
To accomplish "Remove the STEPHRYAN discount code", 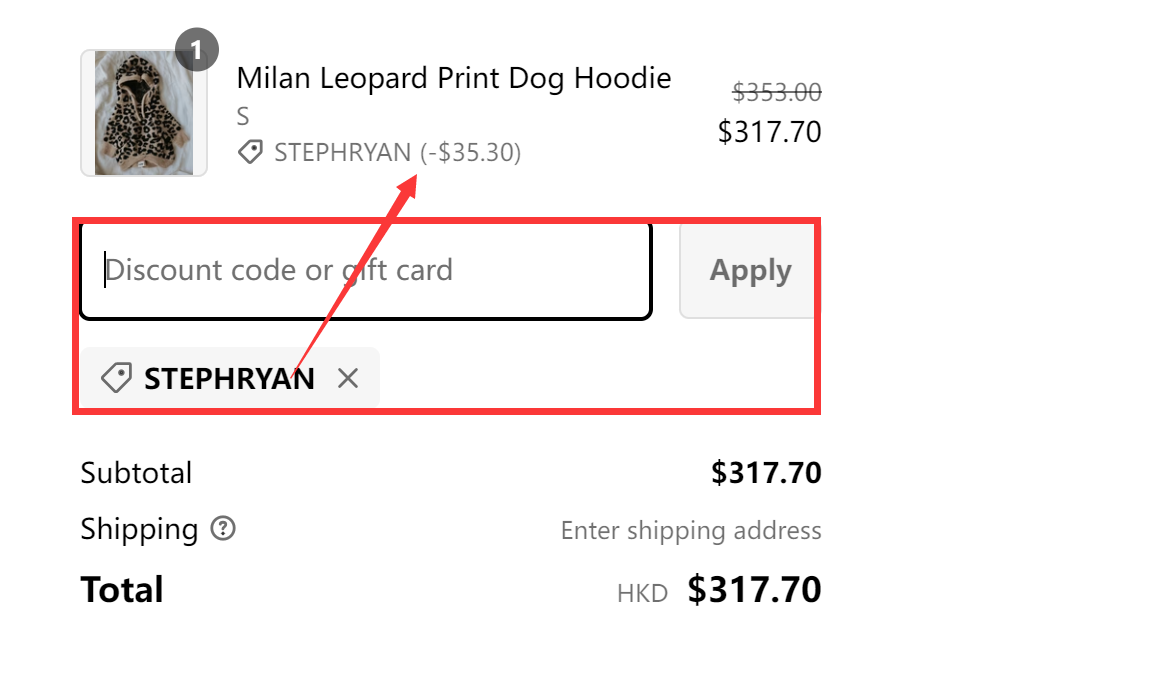I will [x=347, y=377].
